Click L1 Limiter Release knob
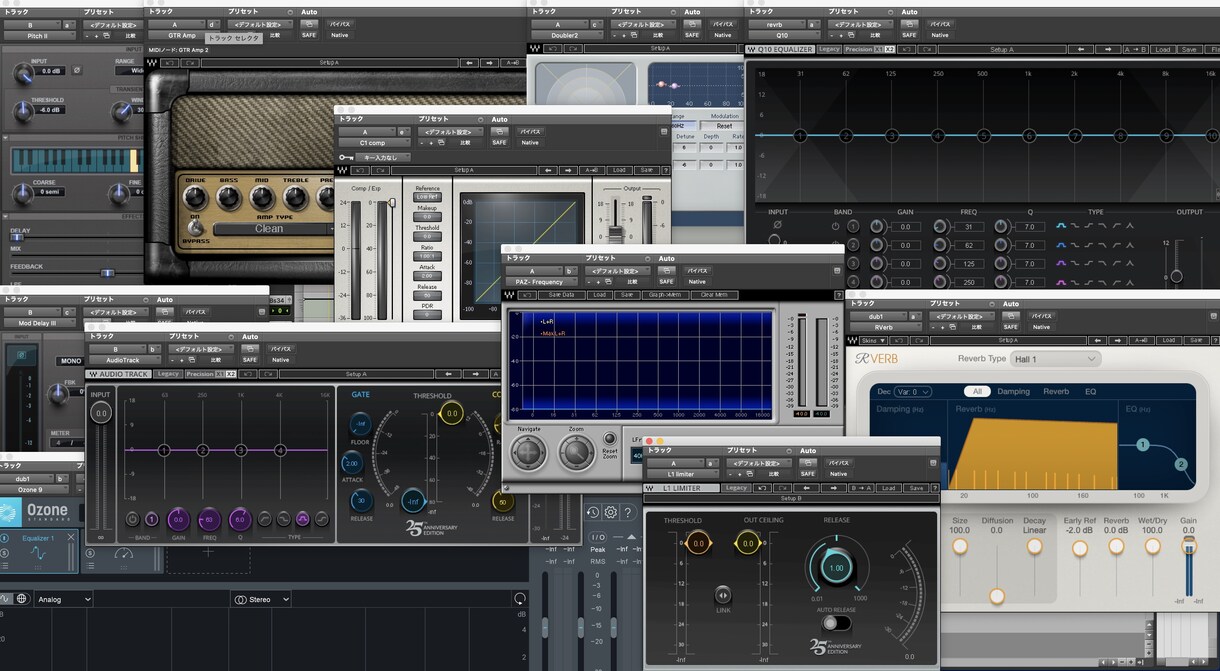This screenshot has height=671, width=1220. [836, 567]
